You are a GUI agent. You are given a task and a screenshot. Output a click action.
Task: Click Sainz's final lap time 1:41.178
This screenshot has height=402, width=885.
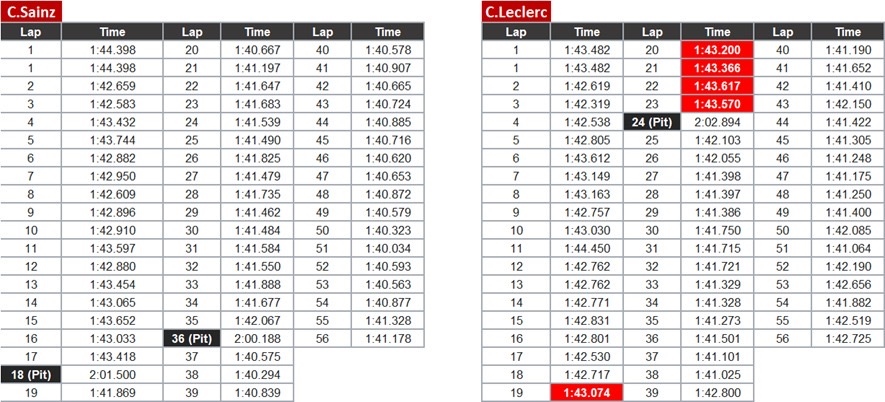click(x=389, y=338)
